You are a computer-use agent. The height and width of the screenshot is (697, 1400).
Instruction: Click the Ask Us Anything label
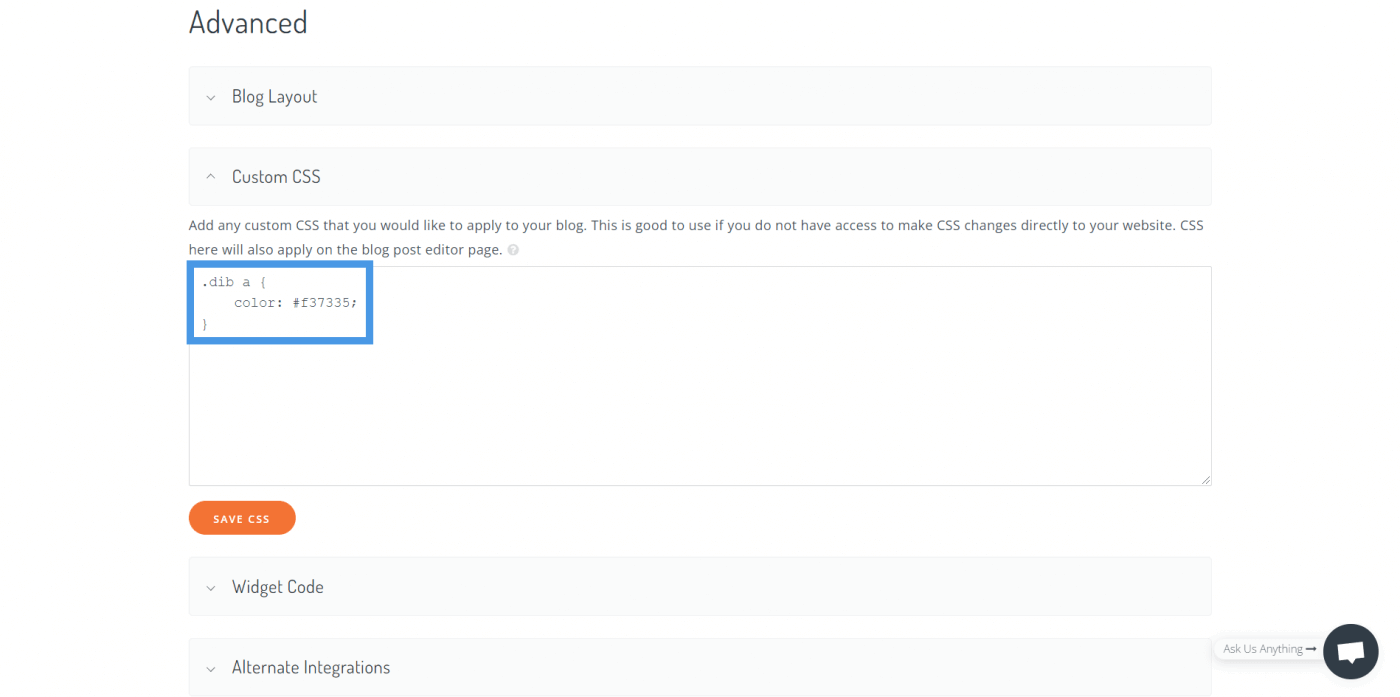click(x=1269, y=649)
